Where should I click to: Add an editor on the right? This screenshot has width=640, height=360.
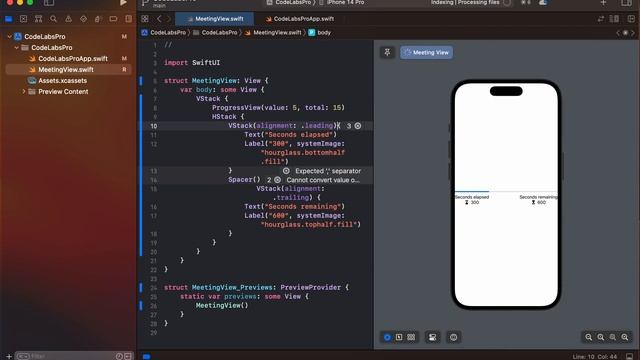click(631, 19)
